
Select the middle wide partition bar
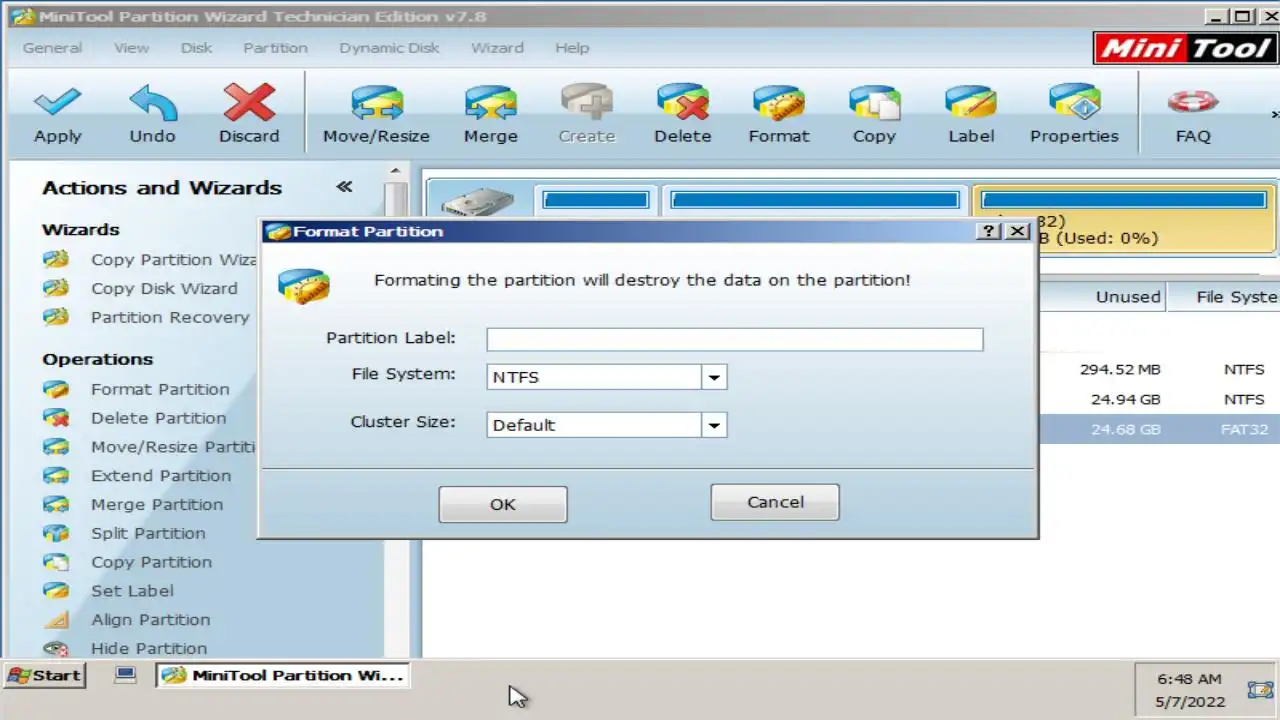pos(814,200)
